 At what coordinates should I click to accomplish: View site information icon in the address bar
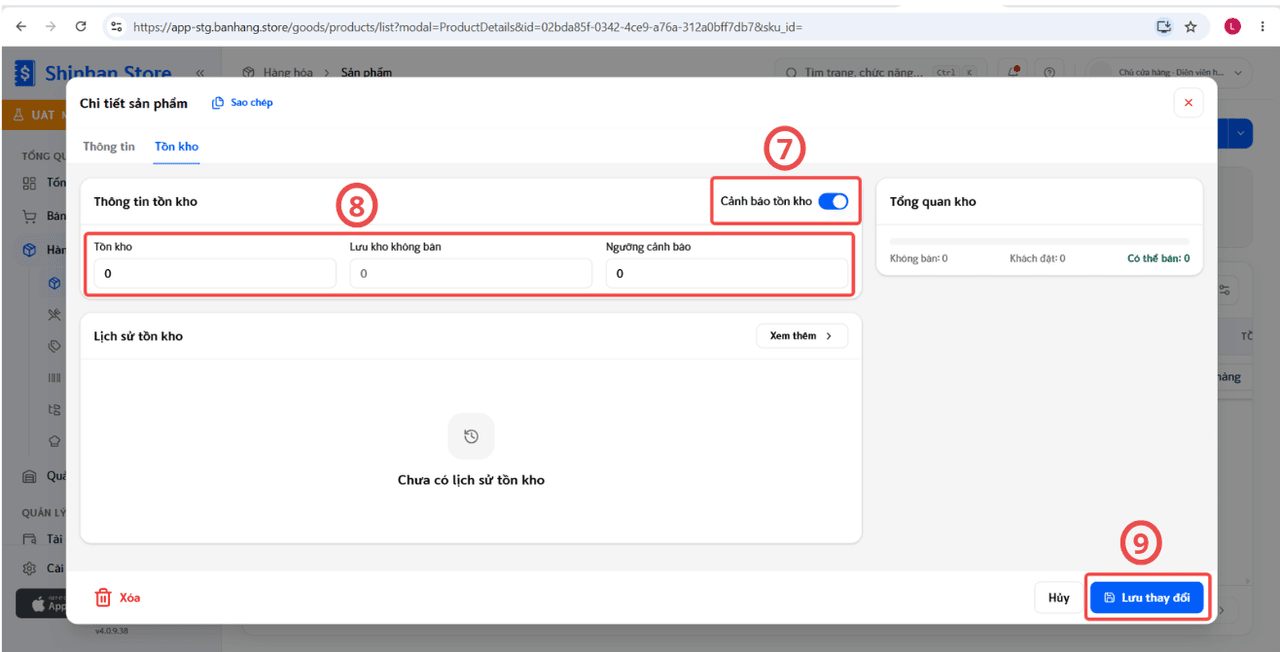[x=117, y=27]
